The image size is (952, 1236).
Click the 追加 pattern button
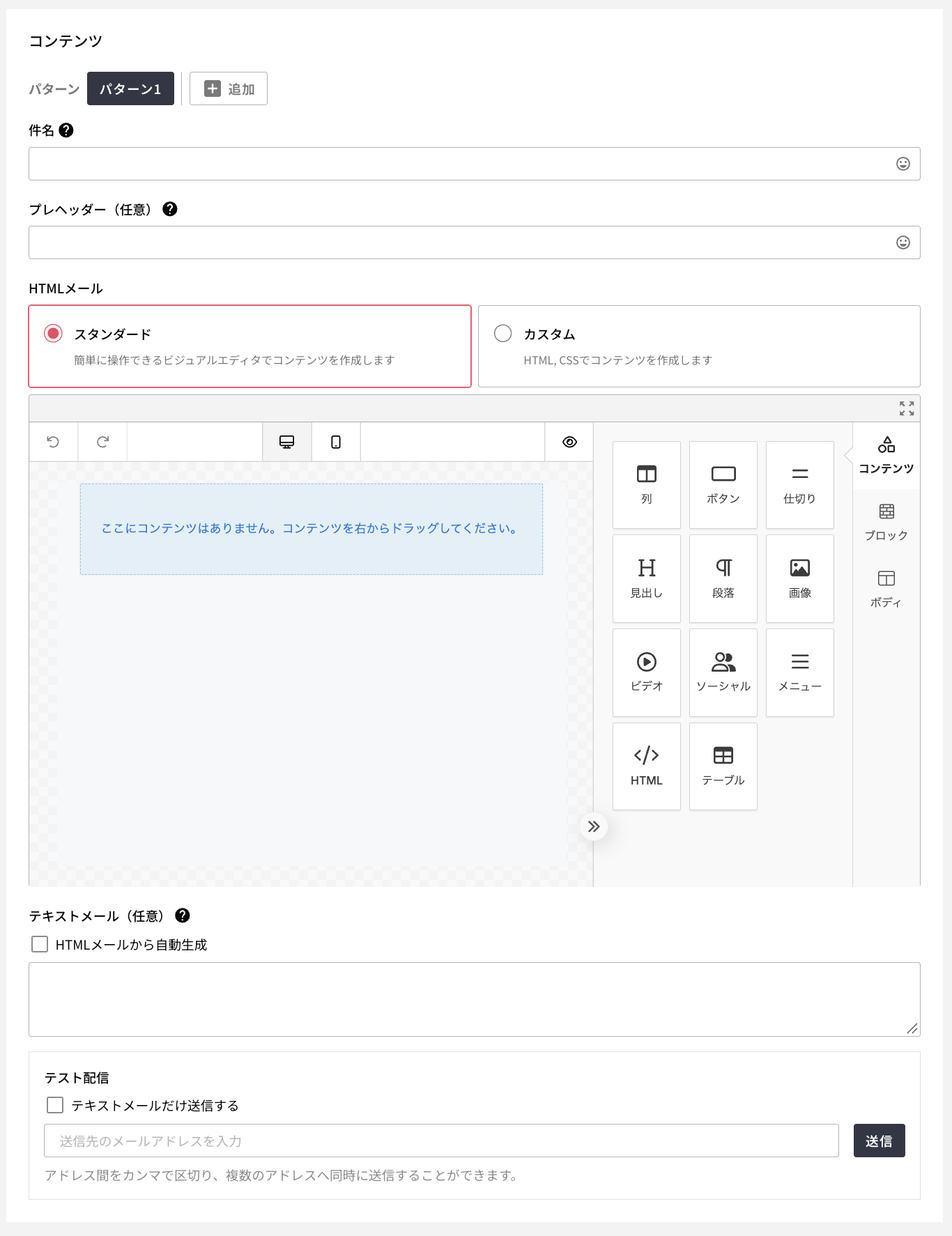click(x=229, y=88)
